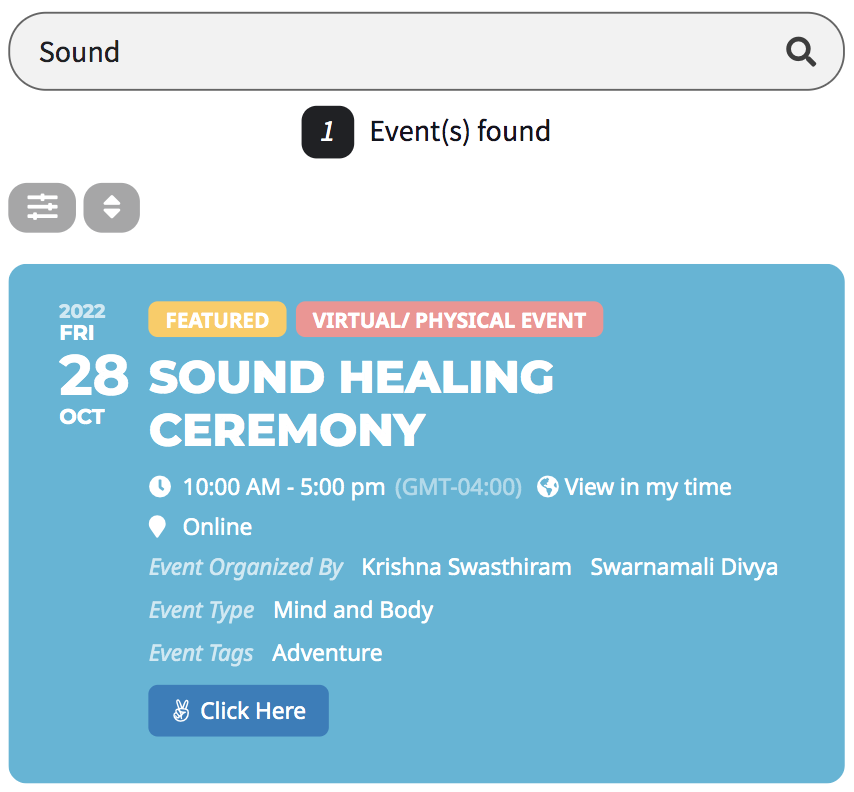Click the Adventure event tag

pyautogui.click(x=327, y=652)
